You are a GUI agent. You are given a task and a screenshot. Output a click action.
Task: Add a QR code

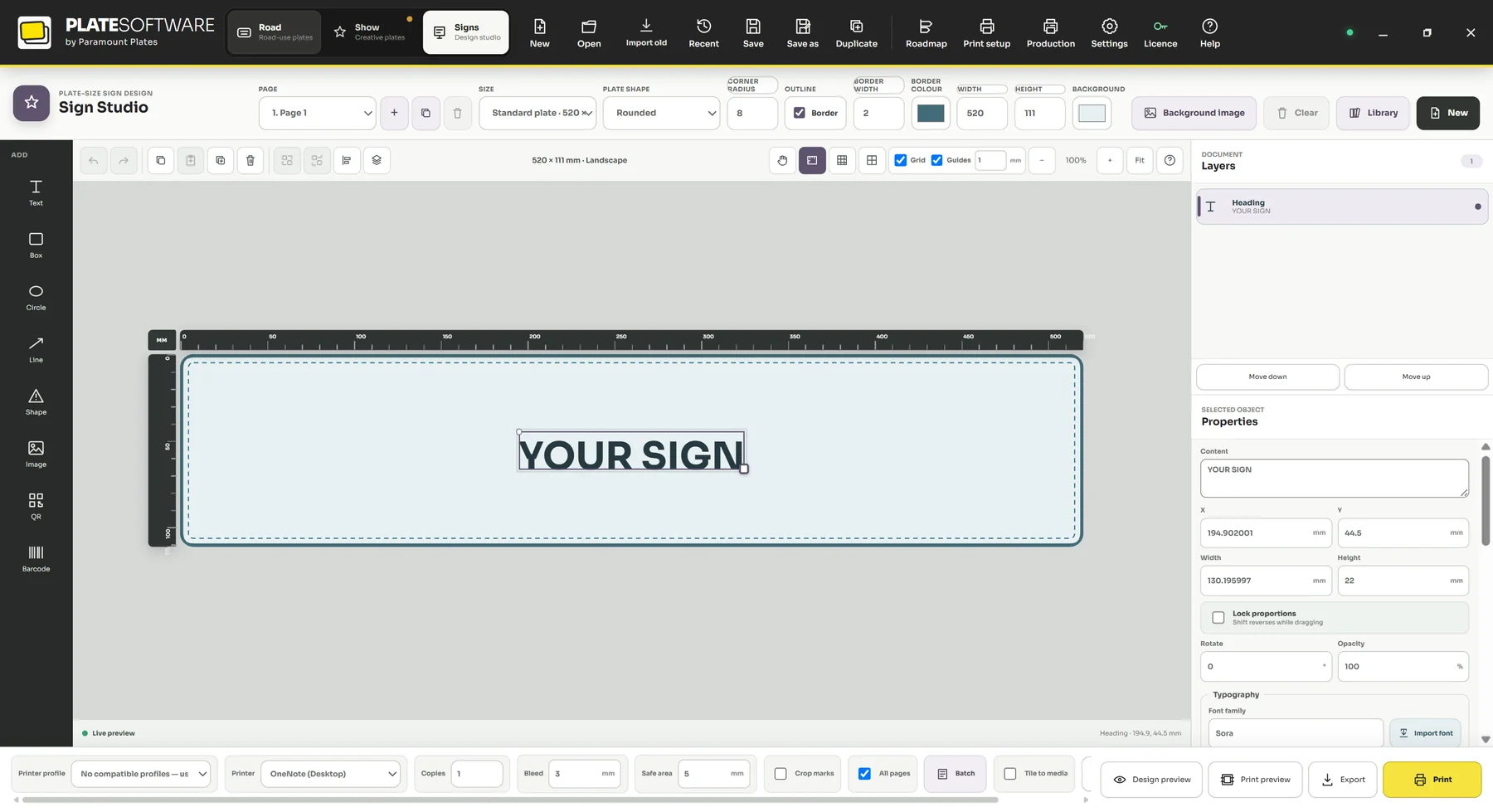pos(36,507)
